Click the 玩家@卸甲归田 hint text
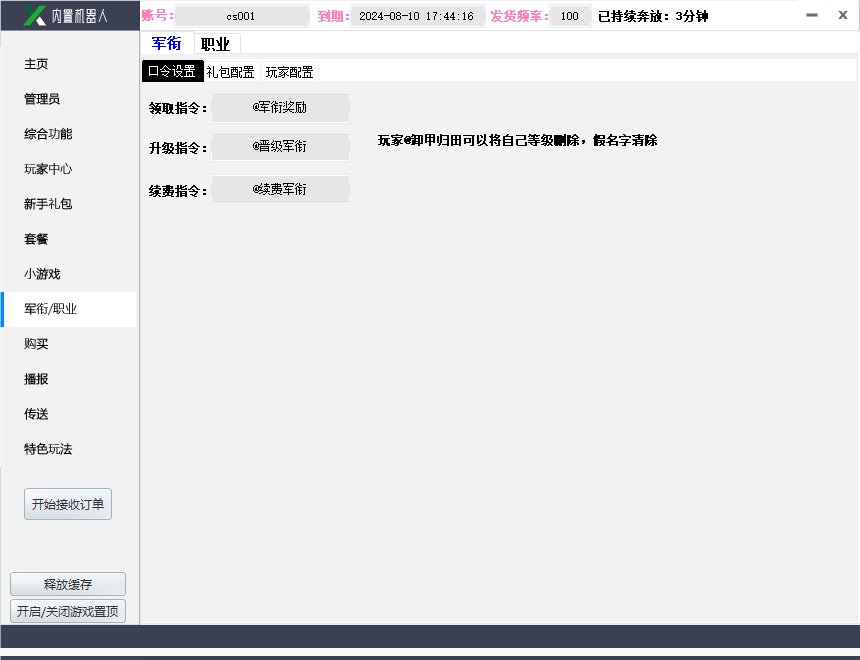 (x=517, y=140)
